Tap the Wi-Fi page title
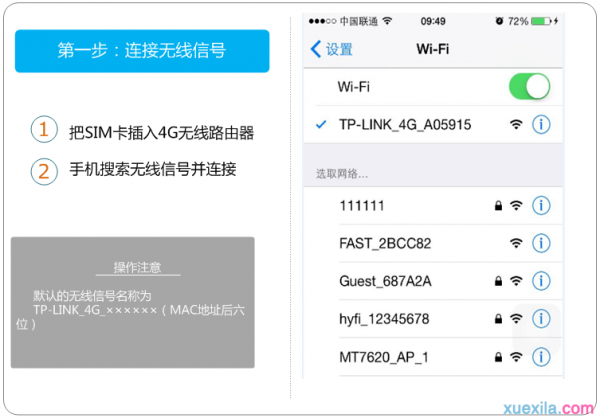Screen dimensions: 600x418 [433, 49]
